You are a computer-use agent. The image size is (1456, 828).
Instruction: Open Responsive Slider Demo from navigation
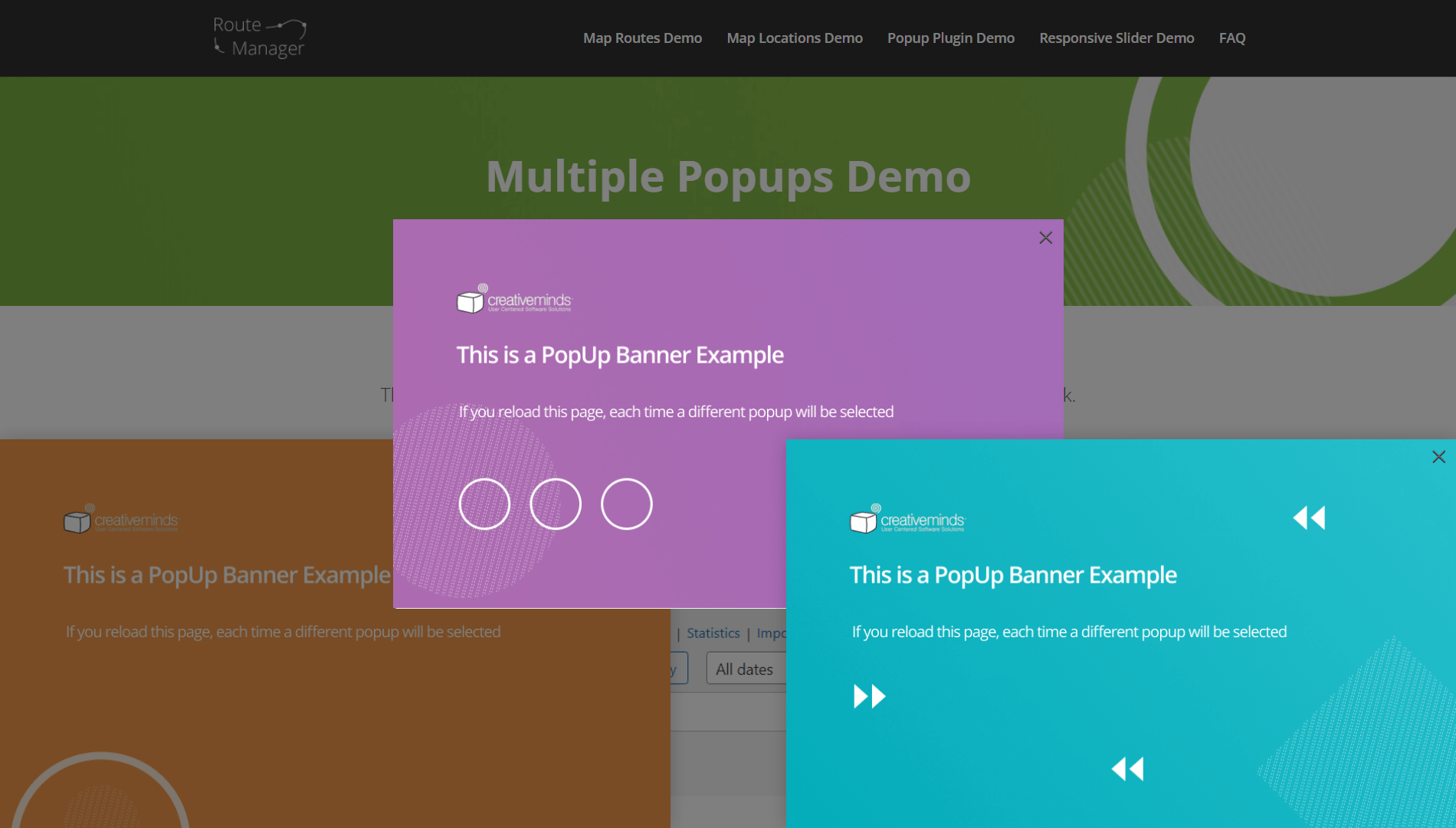tap(1116, 38)
